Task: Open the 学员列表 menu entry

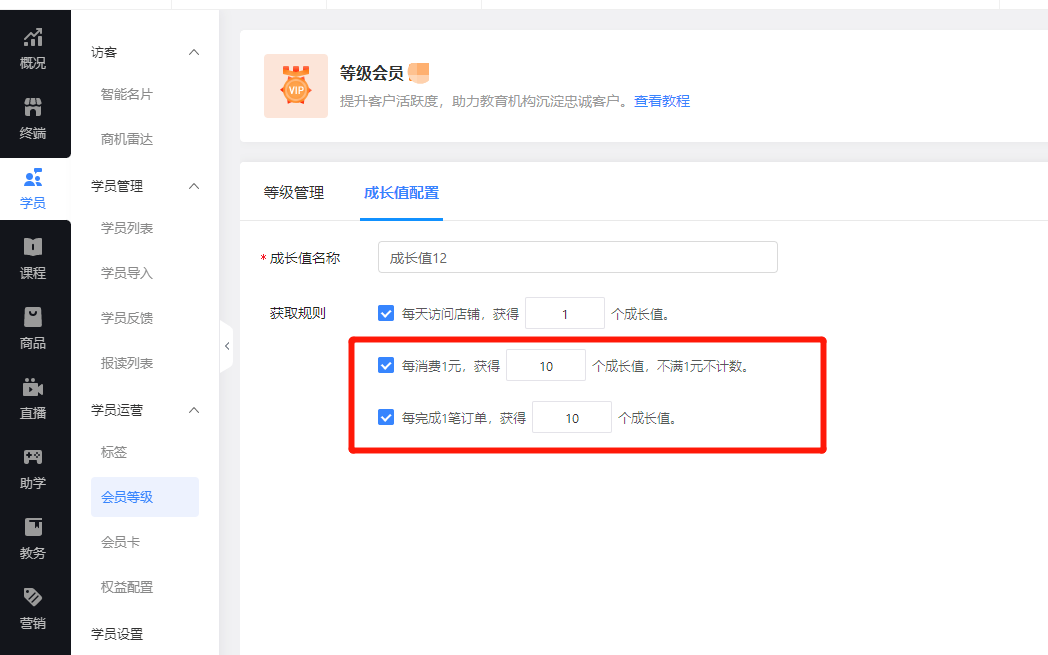Action: pyautogui.click(x=127, y=228)
